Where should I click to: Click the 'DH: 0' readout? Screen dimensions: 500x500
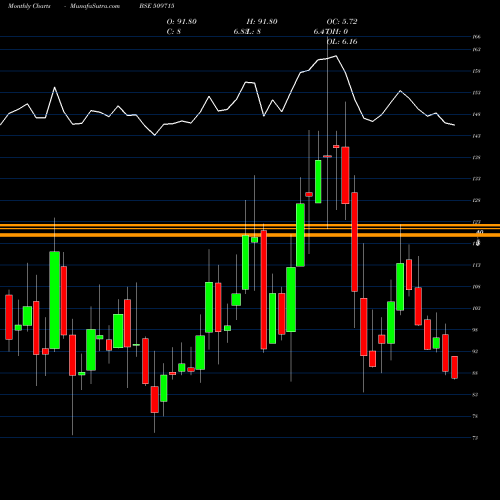pos(336,32)
